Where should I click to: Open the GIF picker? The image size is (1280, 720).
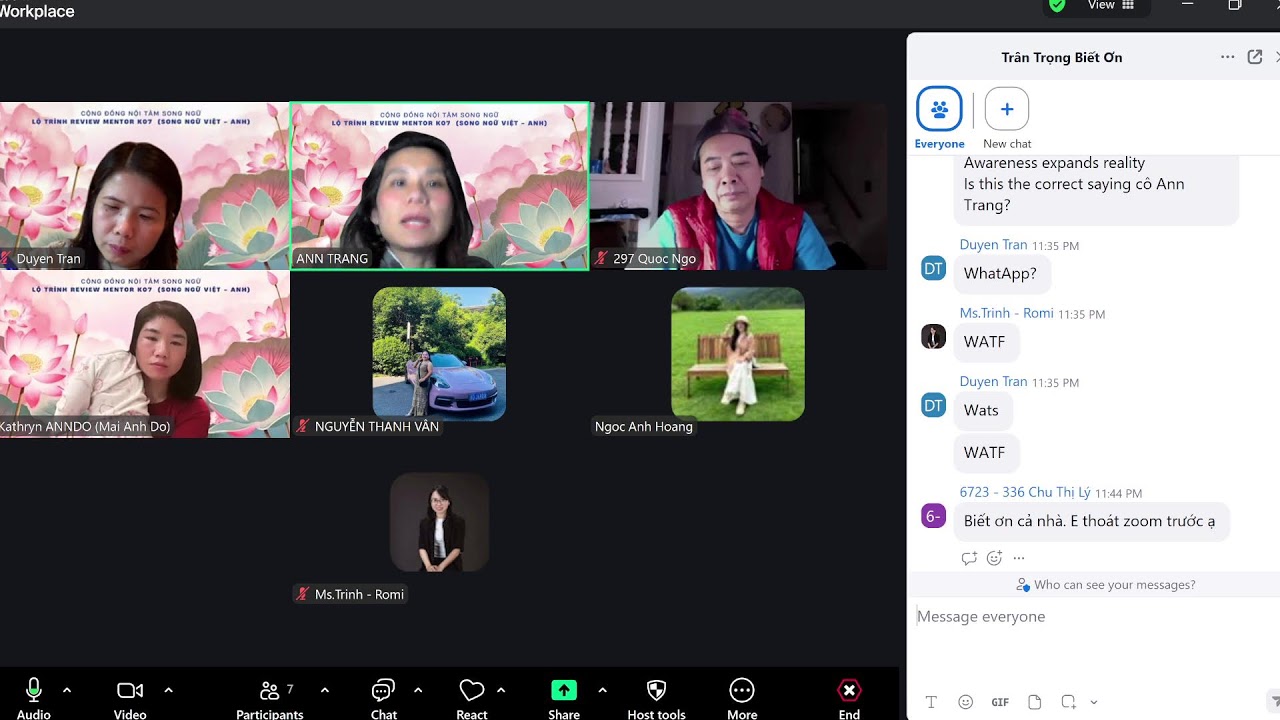[1000, 702]
